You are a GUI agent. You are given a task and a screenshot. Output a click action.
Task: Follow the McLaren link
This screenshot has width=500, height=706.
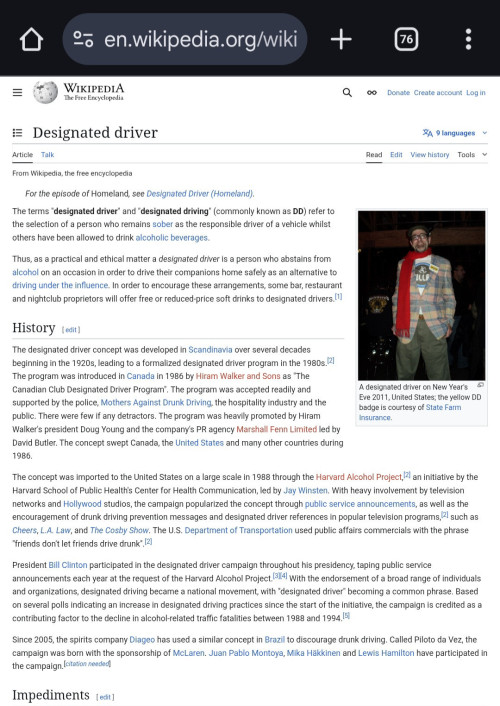(x=188, y=653)
